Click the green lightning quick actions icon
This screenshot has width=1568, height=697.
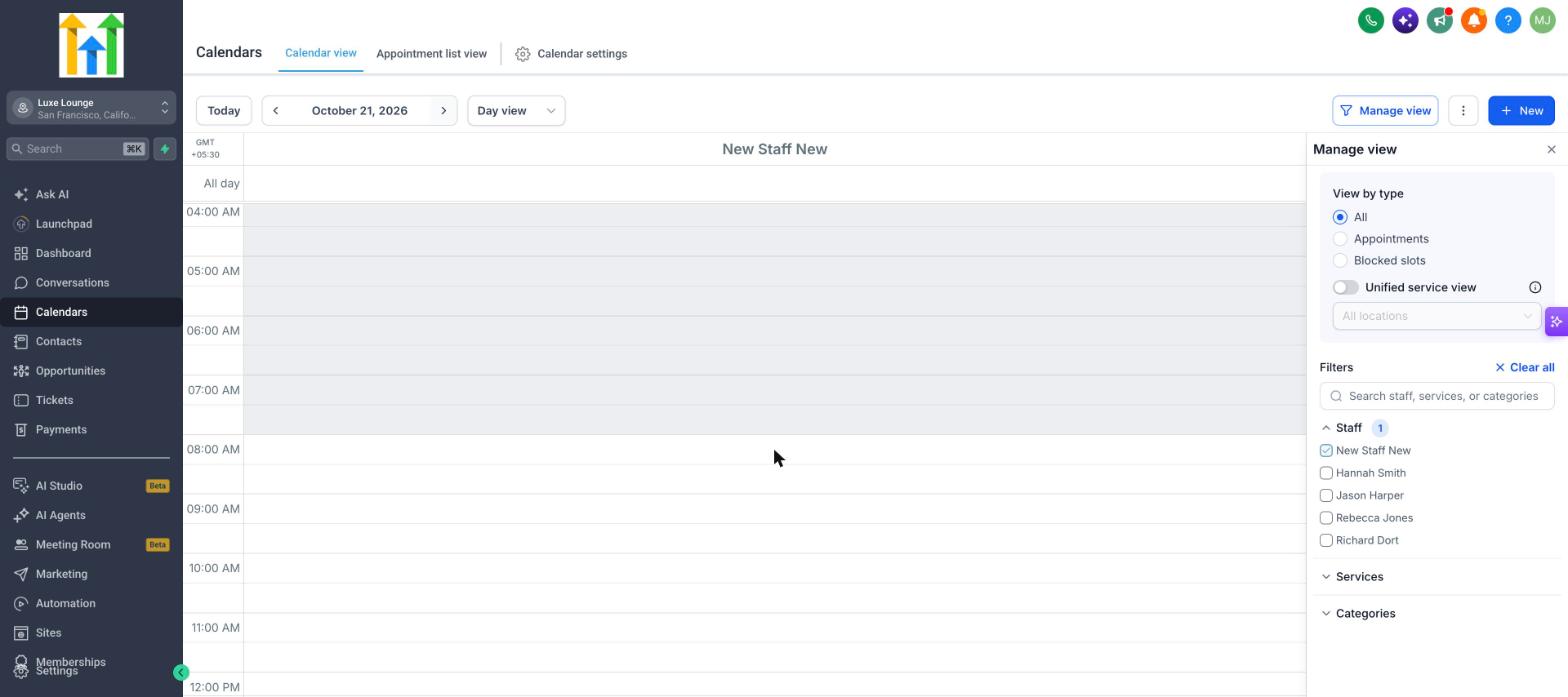pos(165,149)
